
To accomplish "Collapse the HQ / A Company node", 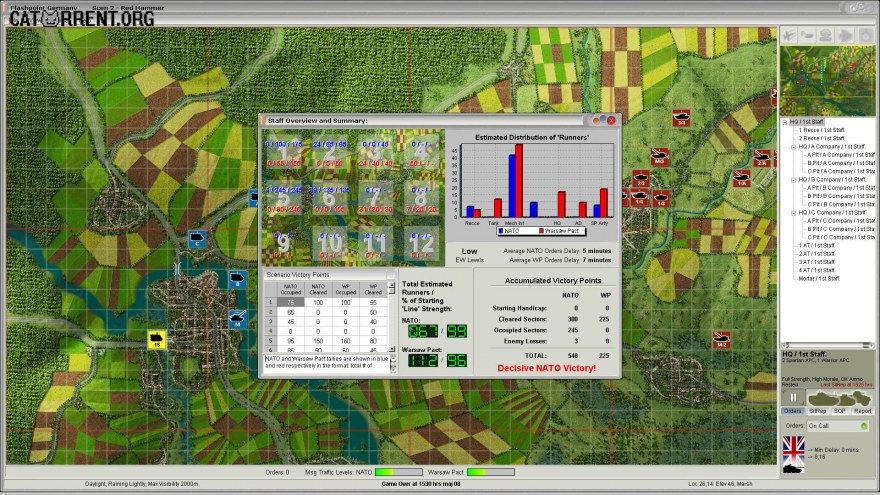I will (794, 146).
